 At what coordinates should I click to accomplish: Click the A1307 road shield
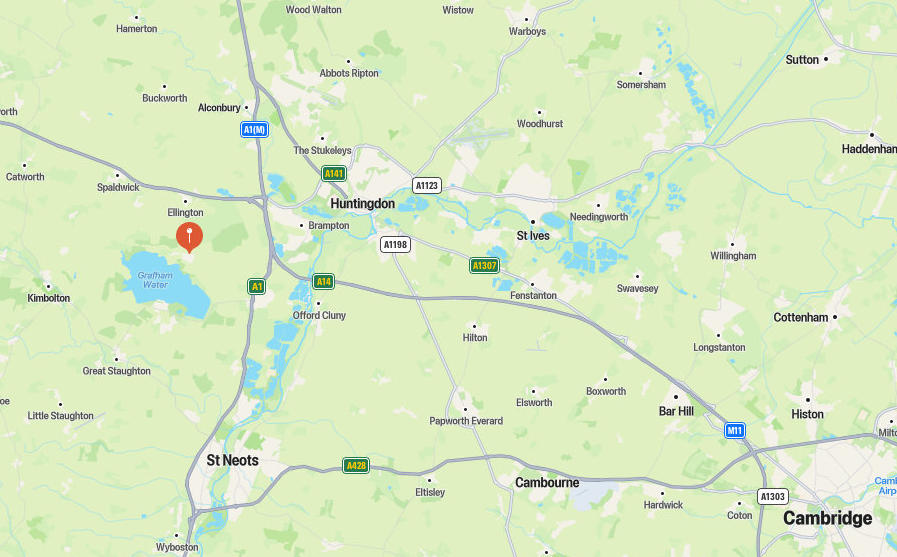pos(485,265)
